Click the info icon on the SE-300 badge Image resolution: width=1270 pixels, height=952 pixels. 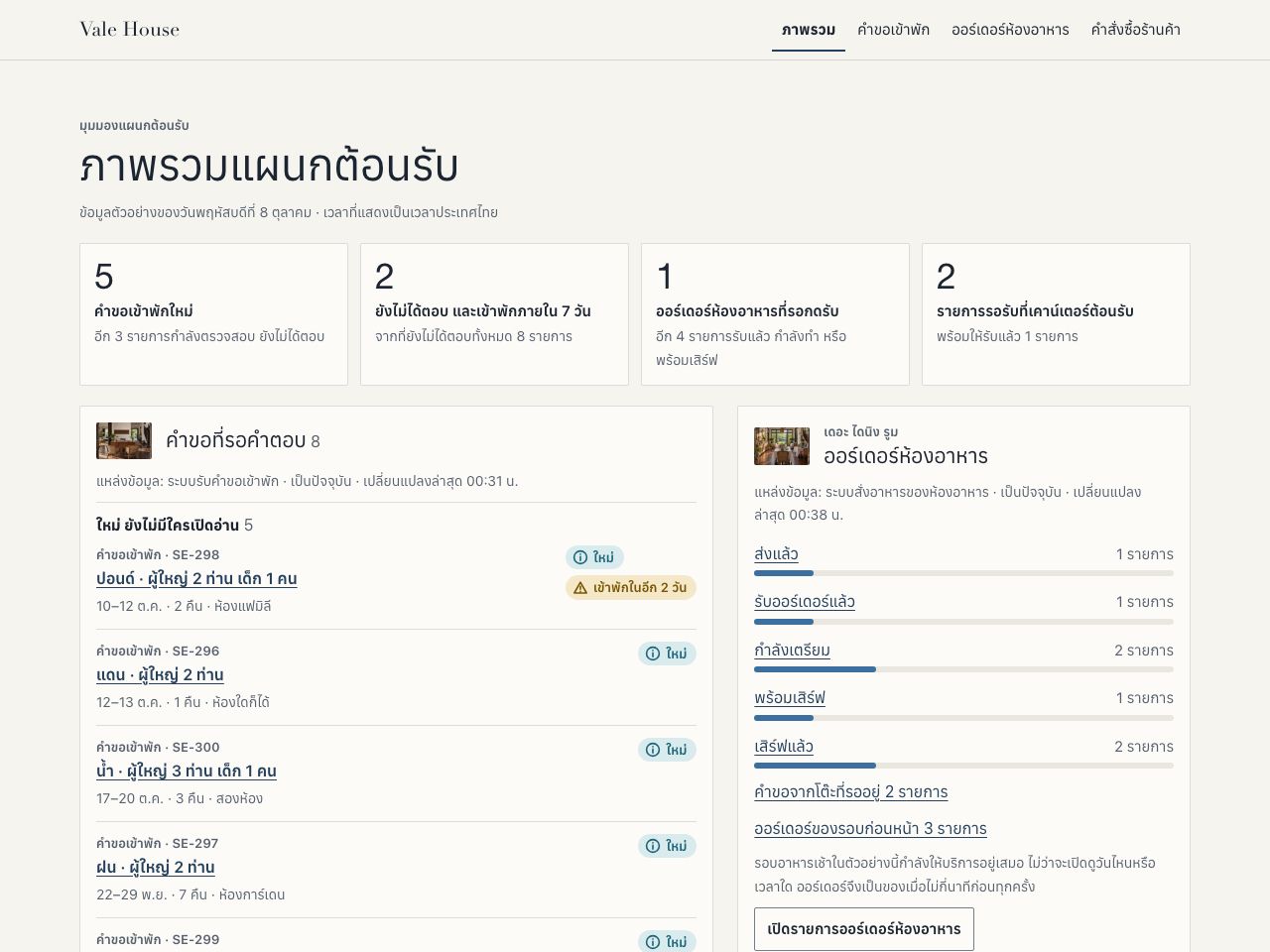(653, 750)
